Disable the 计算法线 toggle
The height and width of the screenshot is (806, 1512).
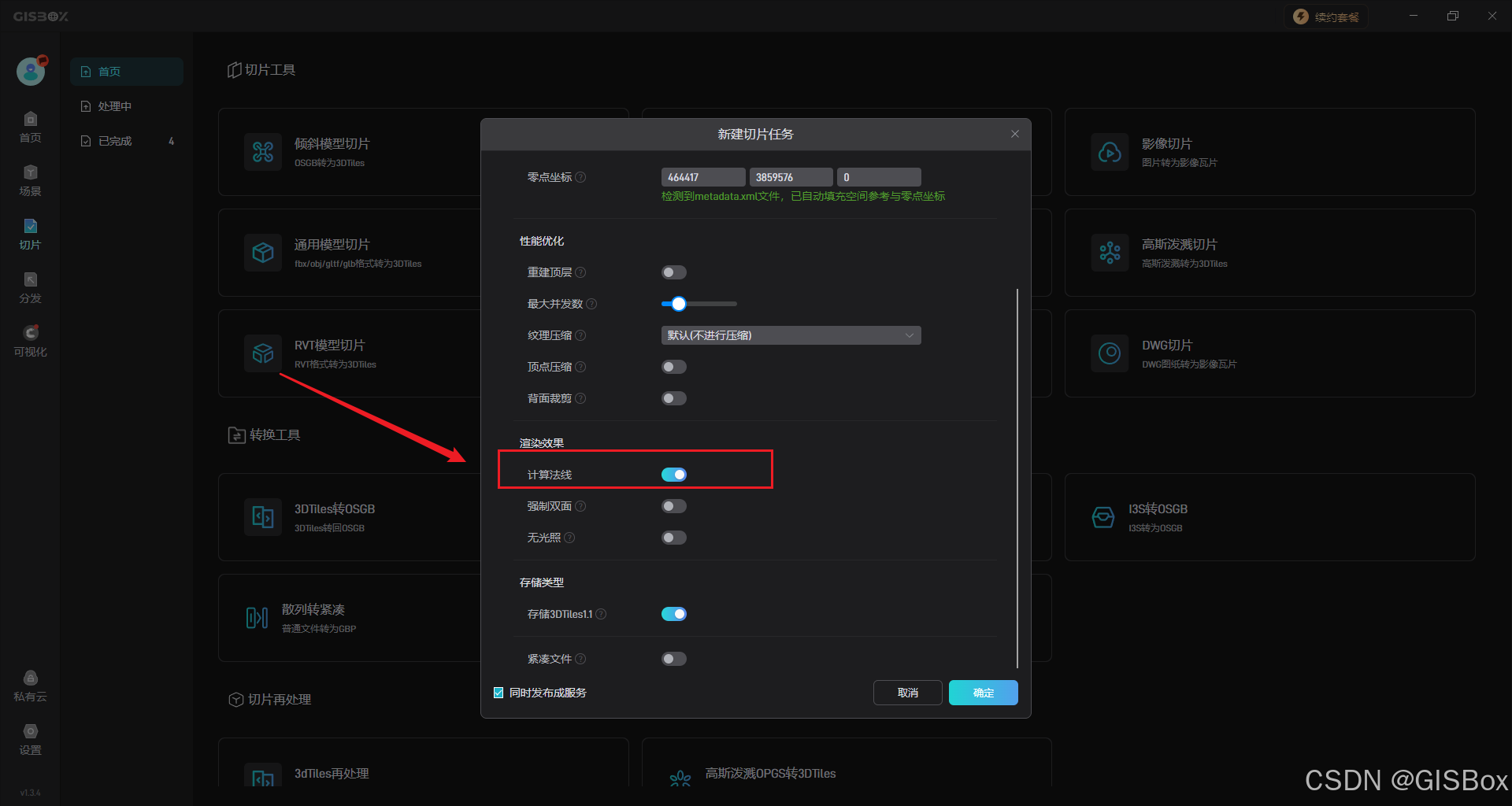[674, 475]
